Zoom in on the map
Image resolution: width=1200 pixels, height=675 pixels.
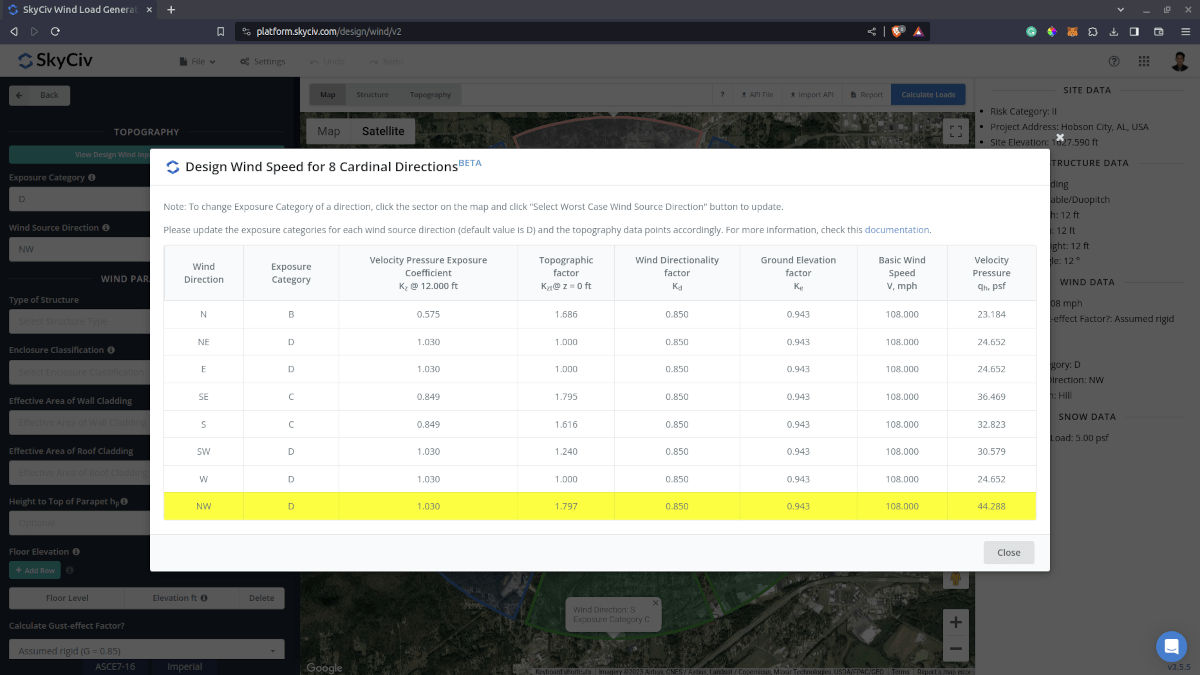[x=955, y=622]
